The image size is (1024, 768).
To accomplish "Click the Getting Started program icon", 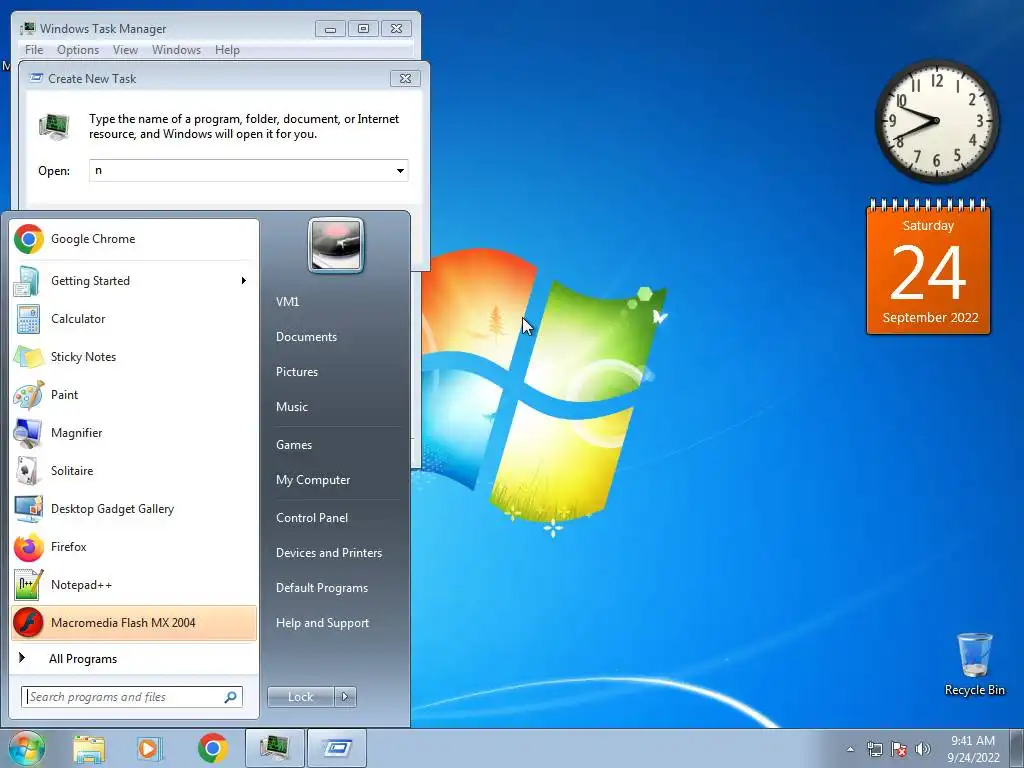I will pos(28,281).
